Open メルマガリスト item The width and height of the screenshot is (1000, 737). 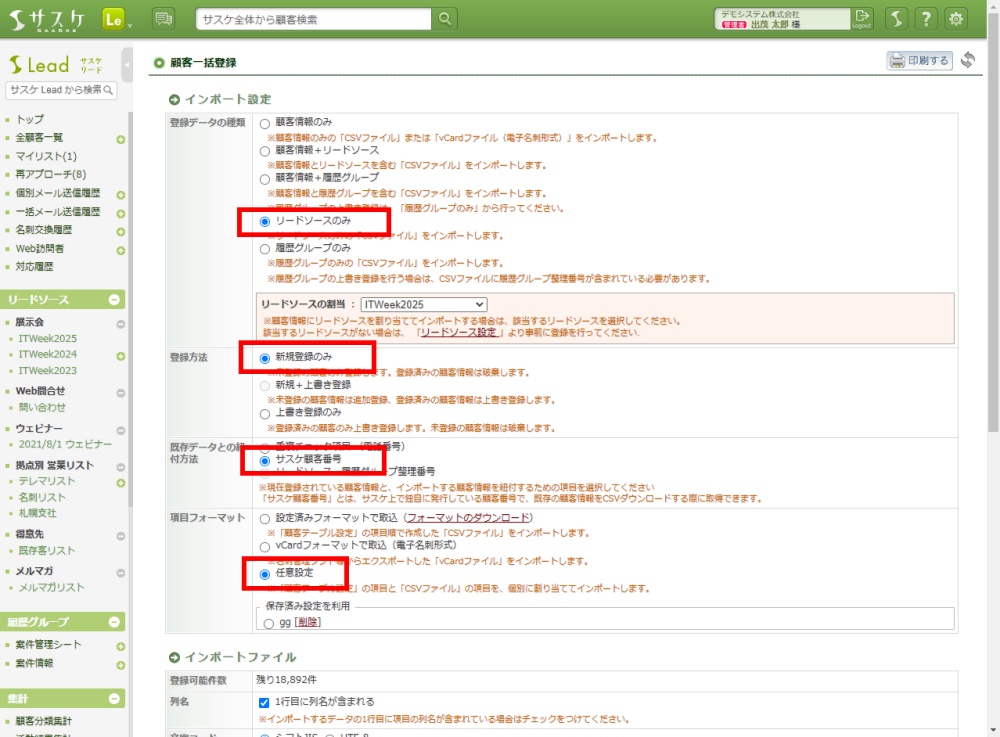pyautogui.click(x=52, y=587)
